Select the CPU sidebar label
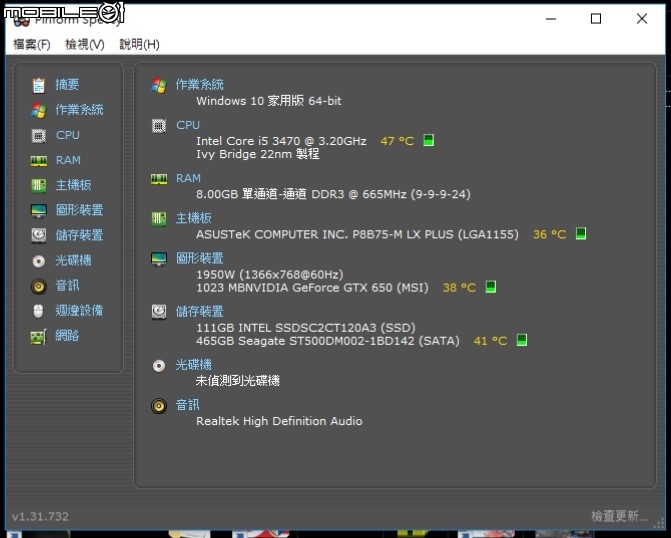671x538 pixels. click(x=68, y=135)
